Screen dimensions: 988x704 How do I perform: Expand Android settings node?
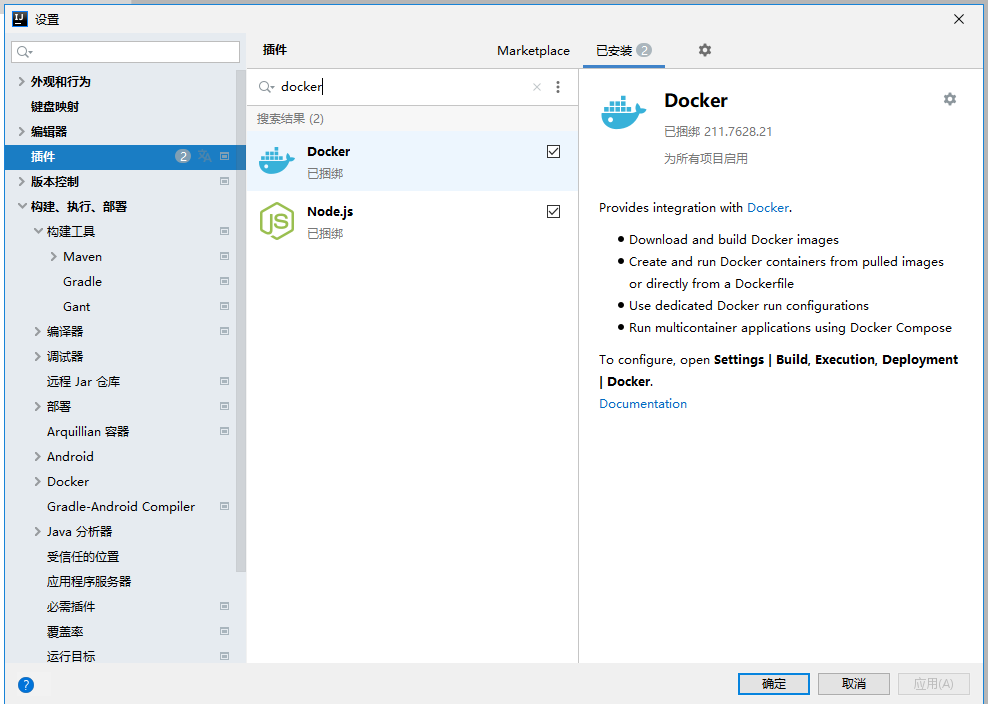click(38, 456)
